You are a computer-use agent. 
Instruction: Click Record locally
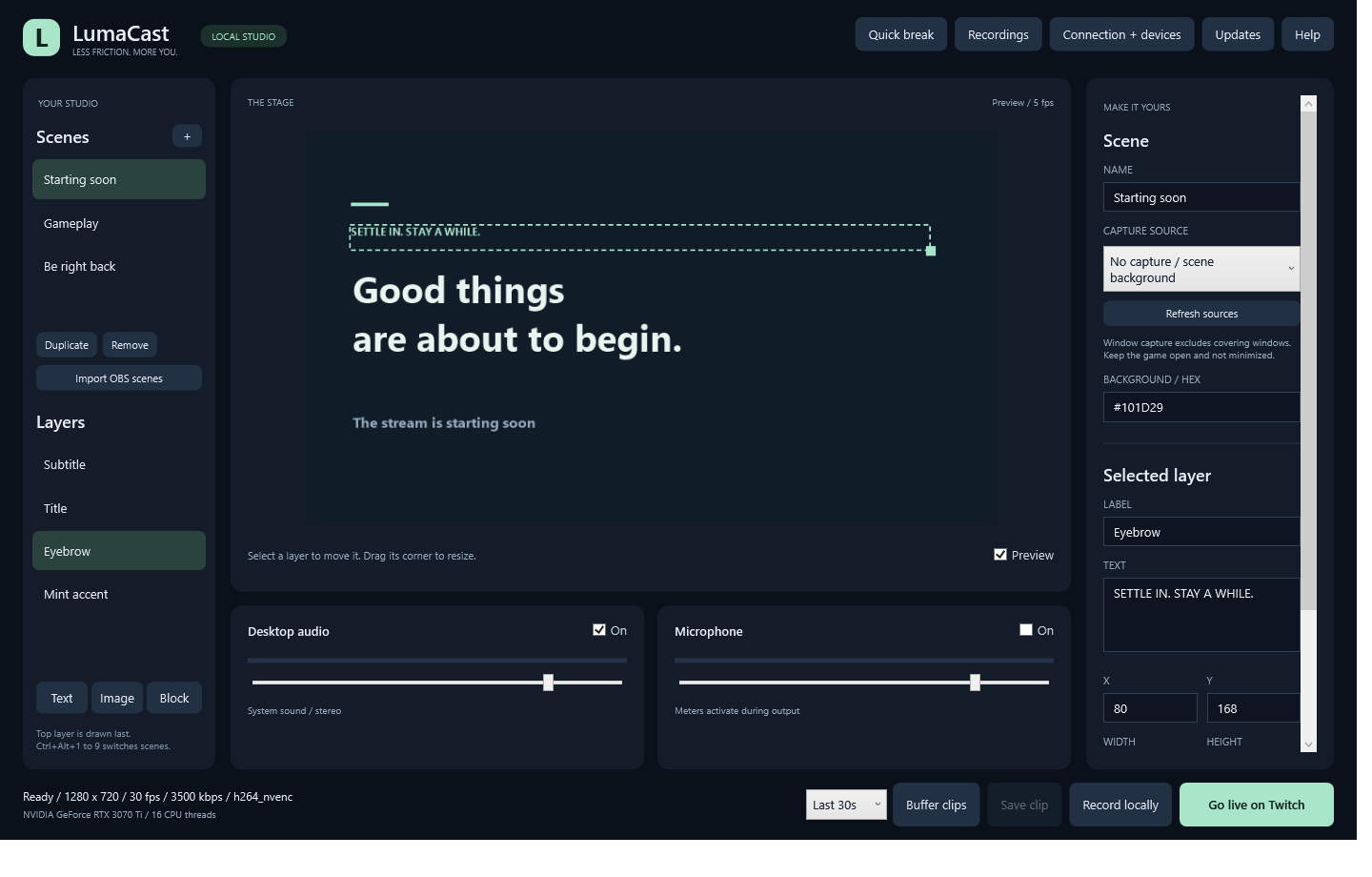click(1120, 805)
